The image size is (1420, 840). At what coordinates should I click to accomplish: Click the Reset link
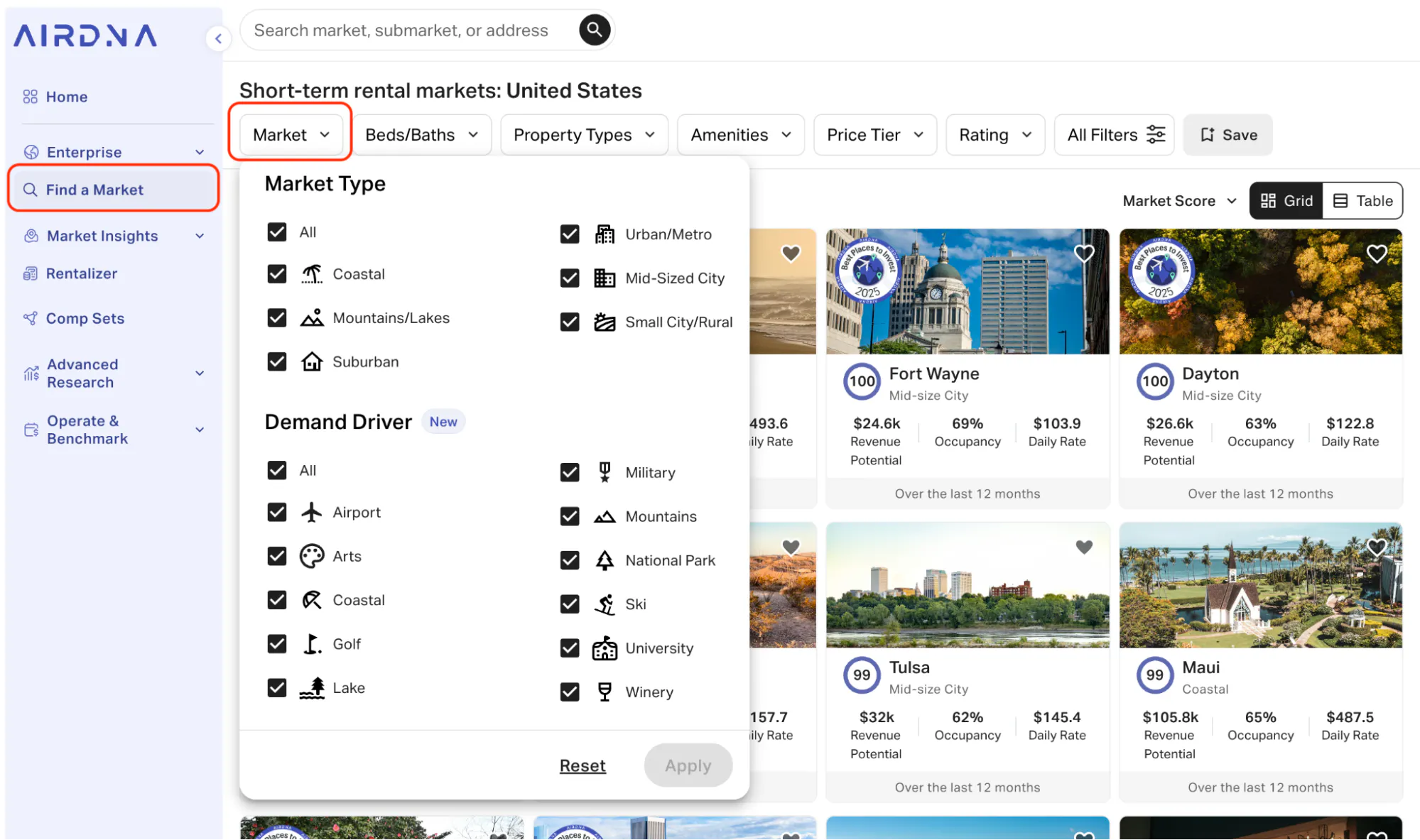[582, 765]
